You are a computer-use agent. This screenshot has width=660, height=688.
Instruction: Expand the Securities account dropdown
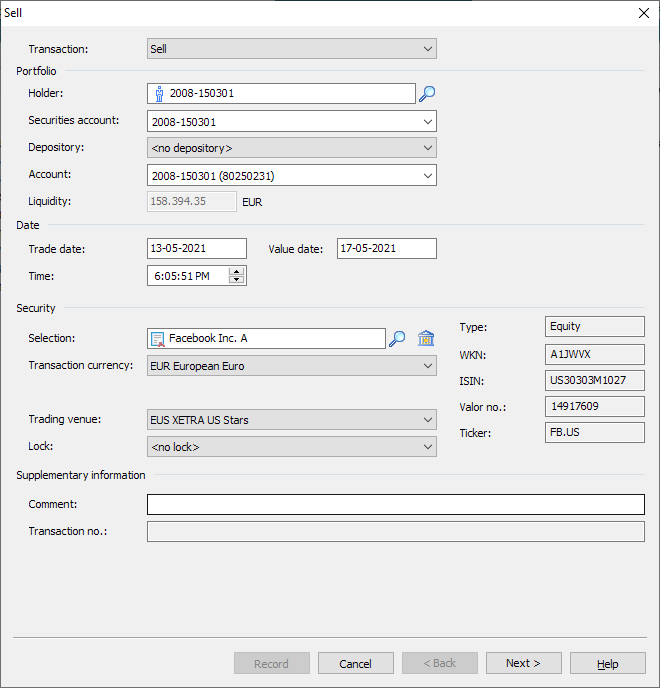(428, 122)
